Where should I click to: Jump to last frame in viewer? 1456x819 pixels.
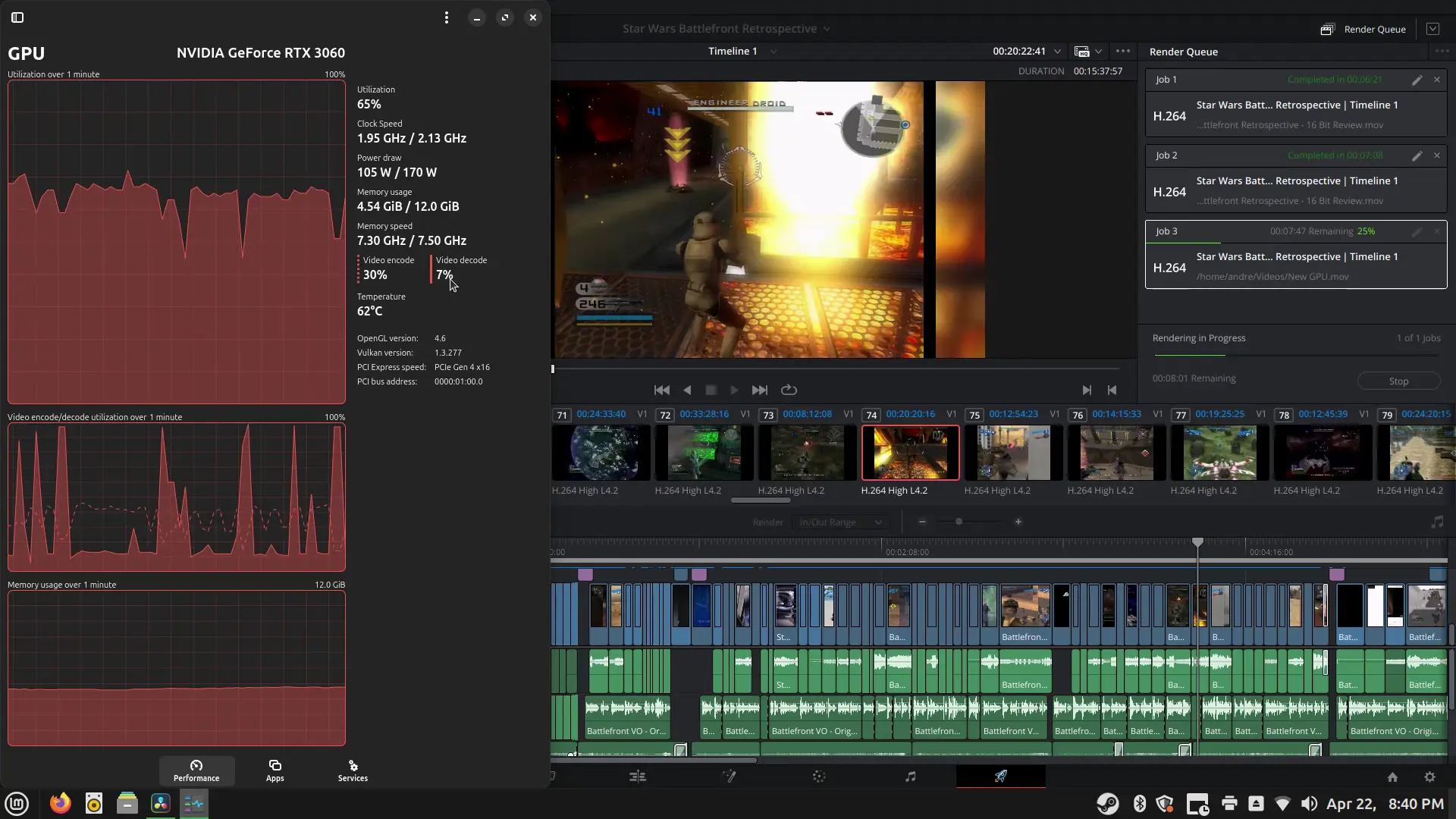[x=759, y=390]
